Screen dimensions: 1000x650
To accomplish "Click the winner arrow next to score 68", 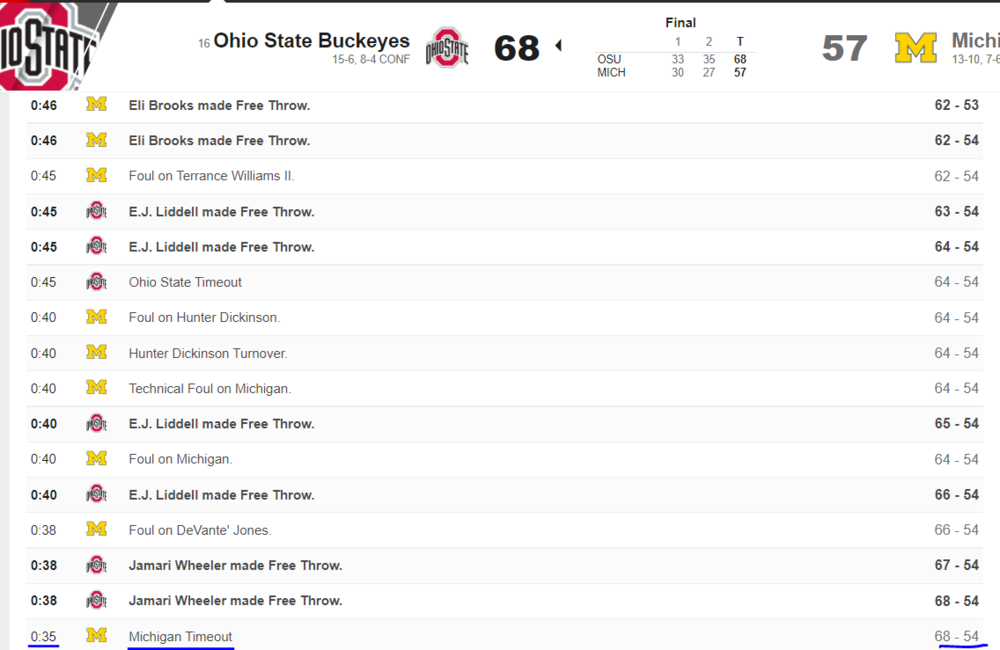I will click(x=558, y=45).
